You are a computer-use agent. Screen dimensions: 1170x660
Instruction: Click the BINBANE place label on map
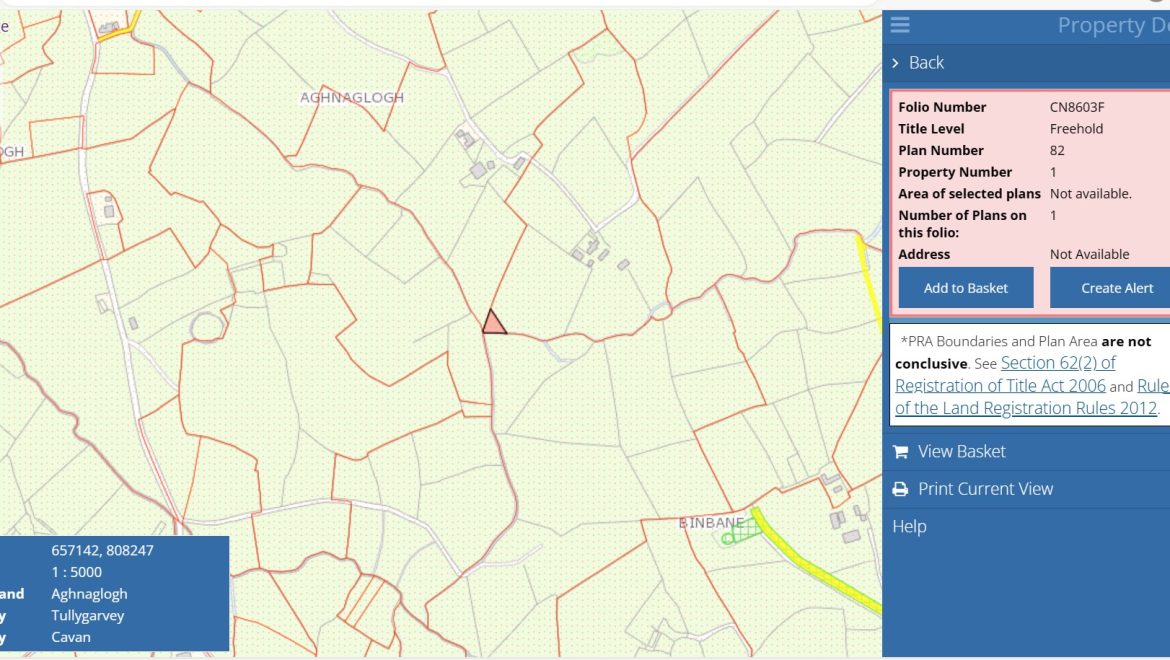(x=711, y=523)
